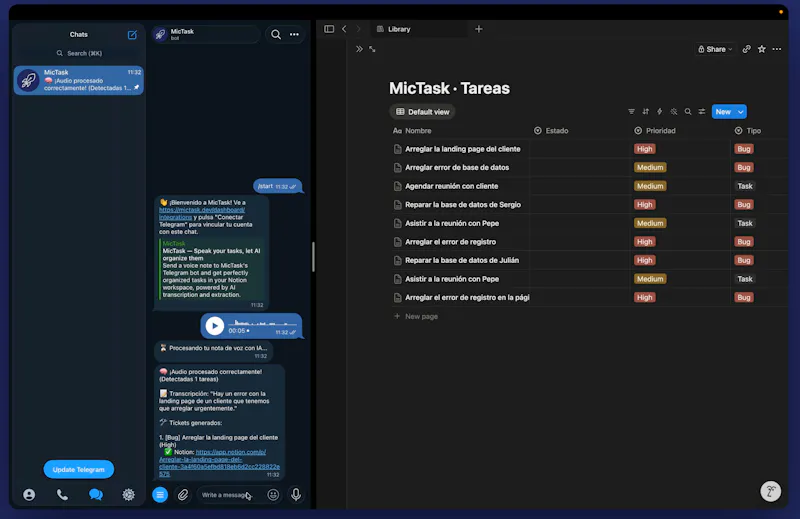Open the emoji picker
The image size is (800, 519).
pyautogui.click(x=273, y=495)
